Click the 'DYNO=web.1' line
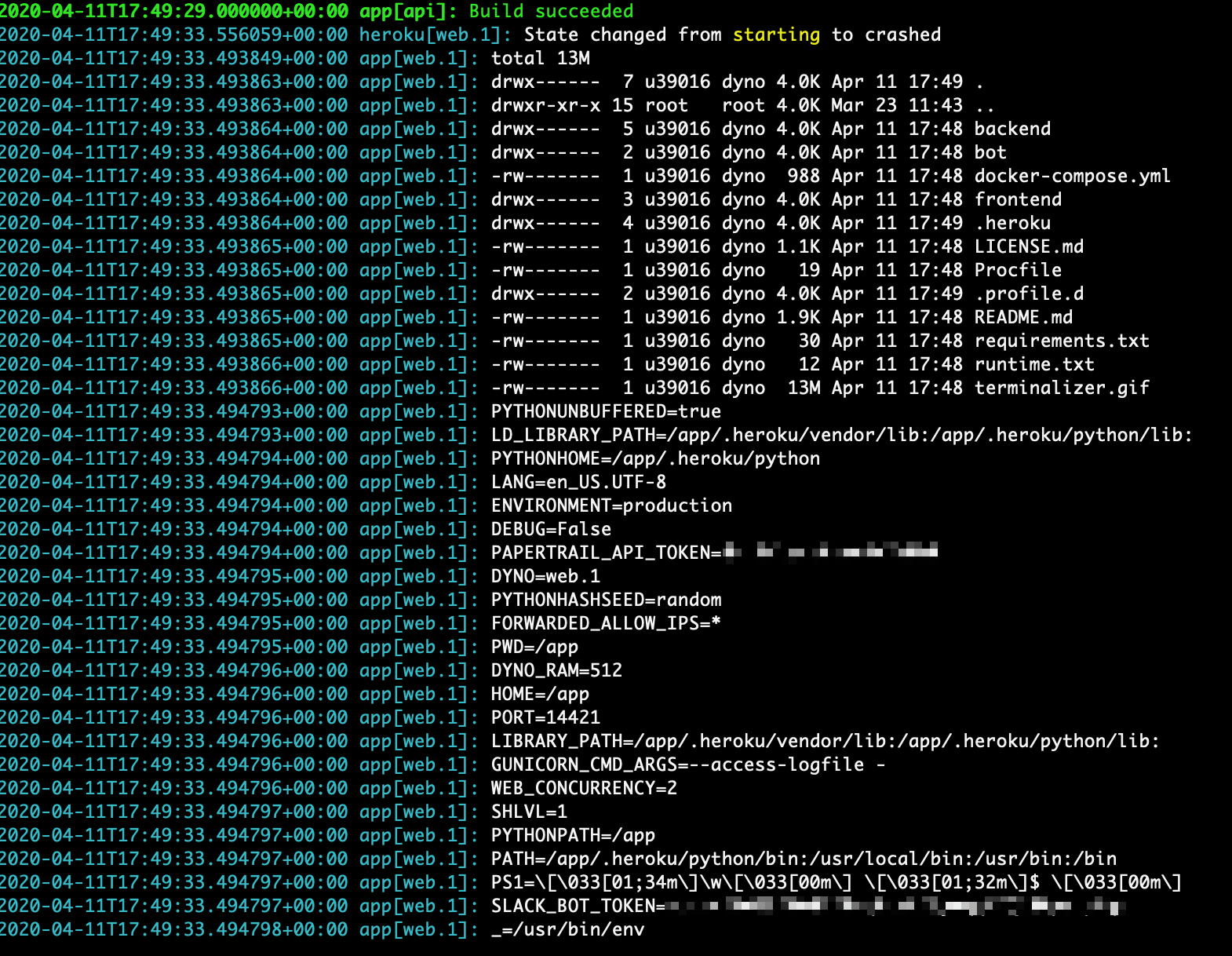This screenshot has width=1232, height=956. [545, 576]
